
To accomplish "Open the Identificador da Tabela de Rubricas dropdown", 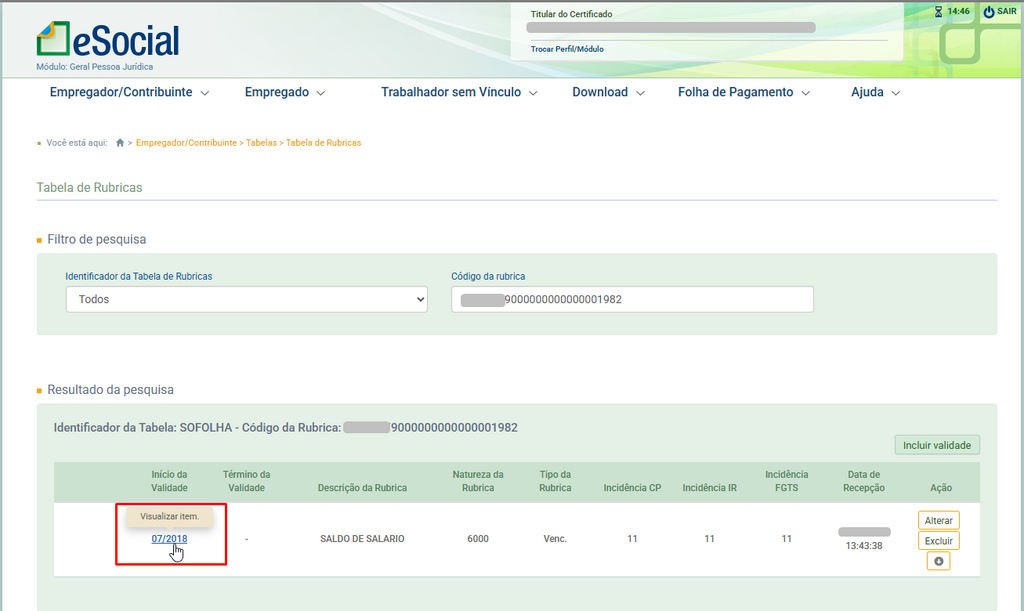I will (x=246, y=299).
